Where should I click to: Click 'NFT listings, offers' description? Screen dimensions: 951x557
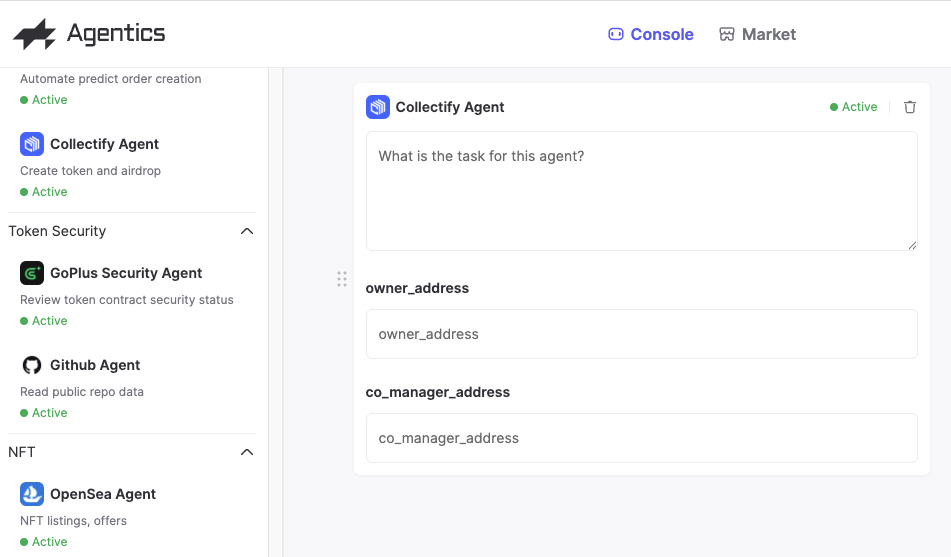click(73, 521)
